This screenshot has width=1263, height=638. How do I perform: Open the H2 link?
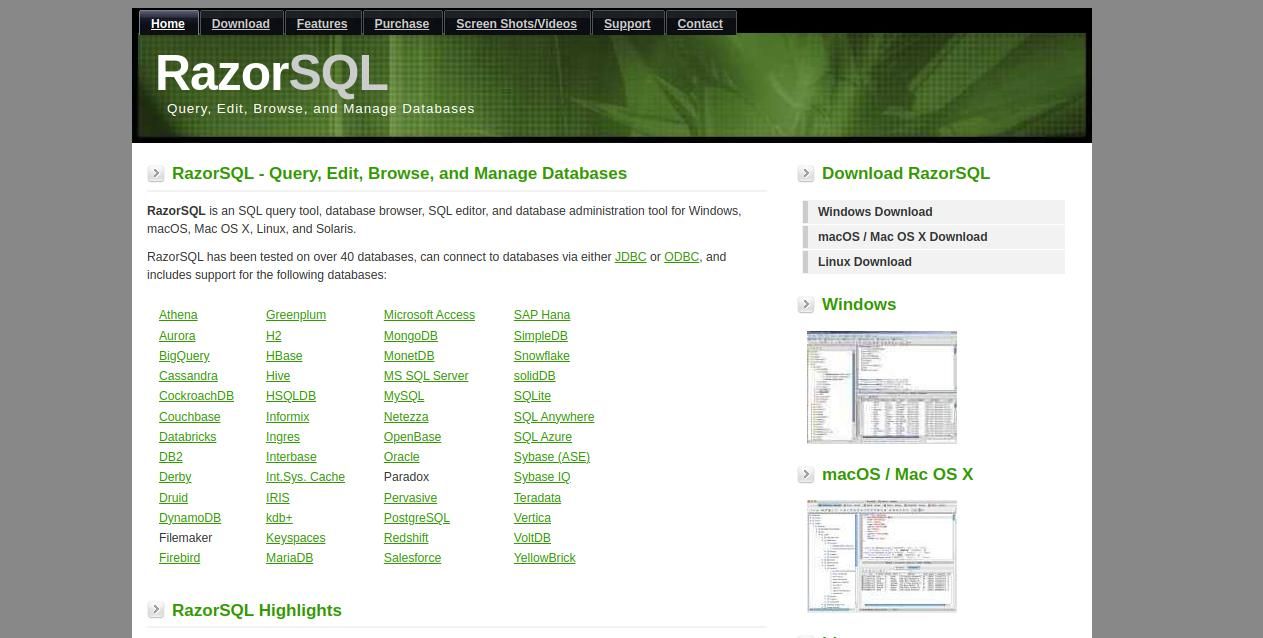click(x=274, y=336)
